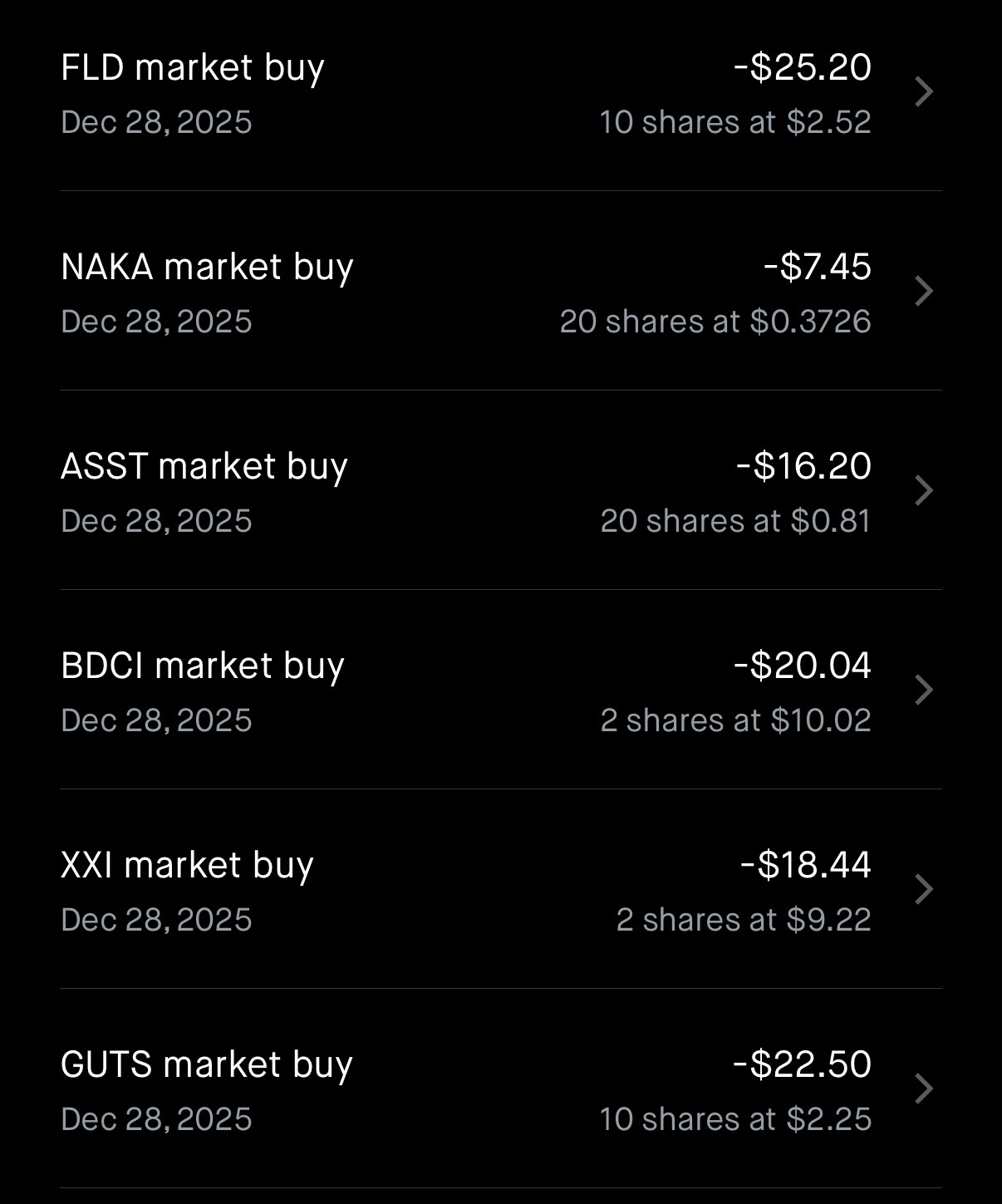Click the 20 shares at $0.3726 detail
This screenshot has height=1204, width=1002.
(x=715, y=322)
